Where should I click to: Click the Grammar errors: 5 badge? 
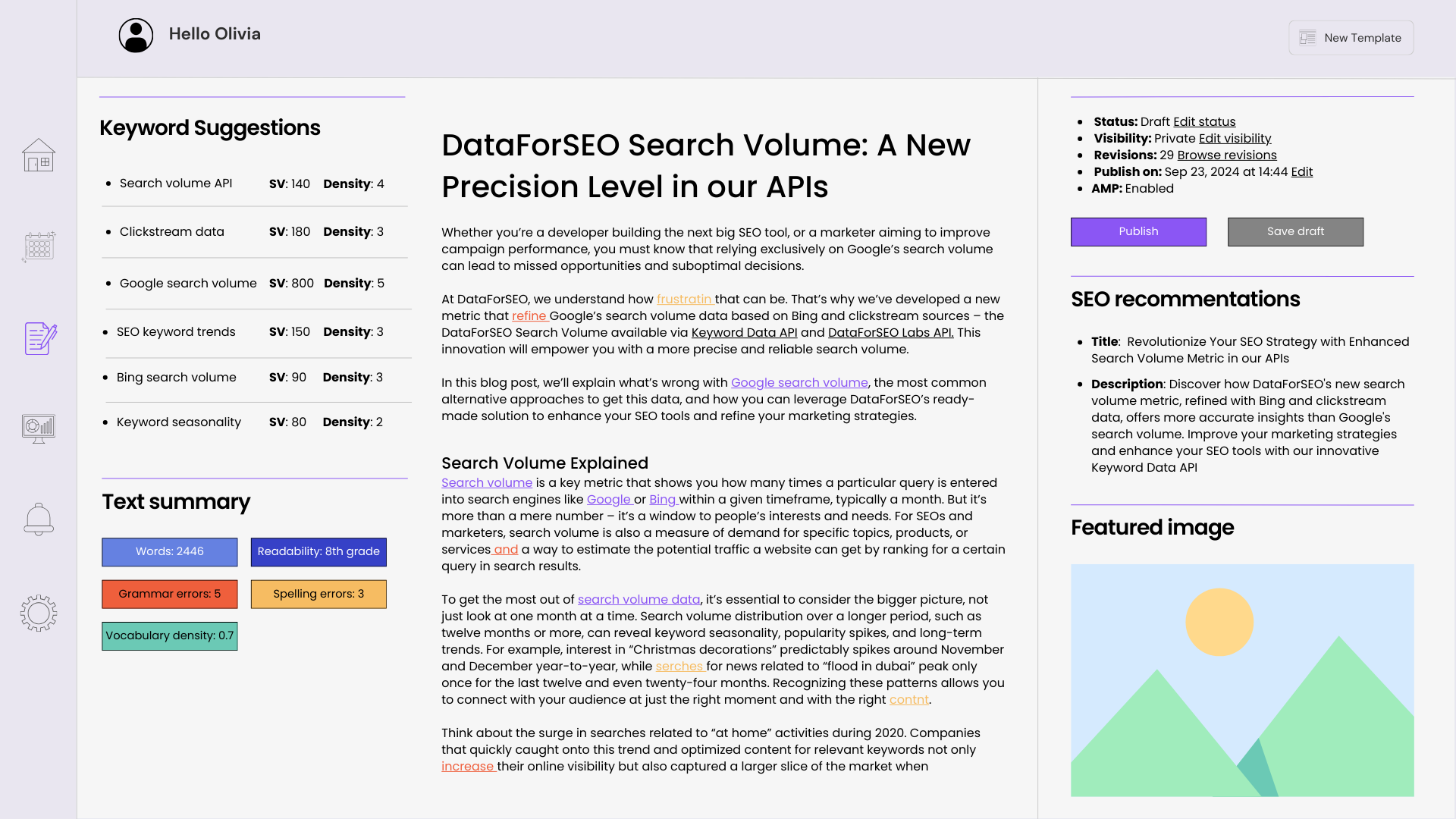pos(170,594)
